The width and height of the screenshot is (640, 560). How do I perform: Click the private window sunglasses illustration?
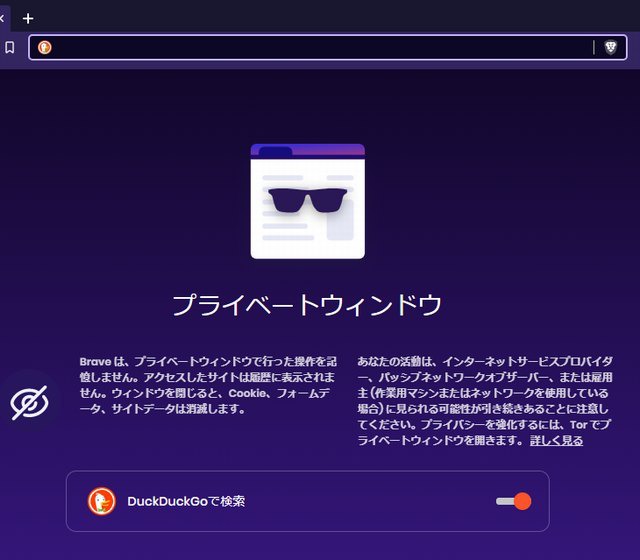click(x=308, y=201)
